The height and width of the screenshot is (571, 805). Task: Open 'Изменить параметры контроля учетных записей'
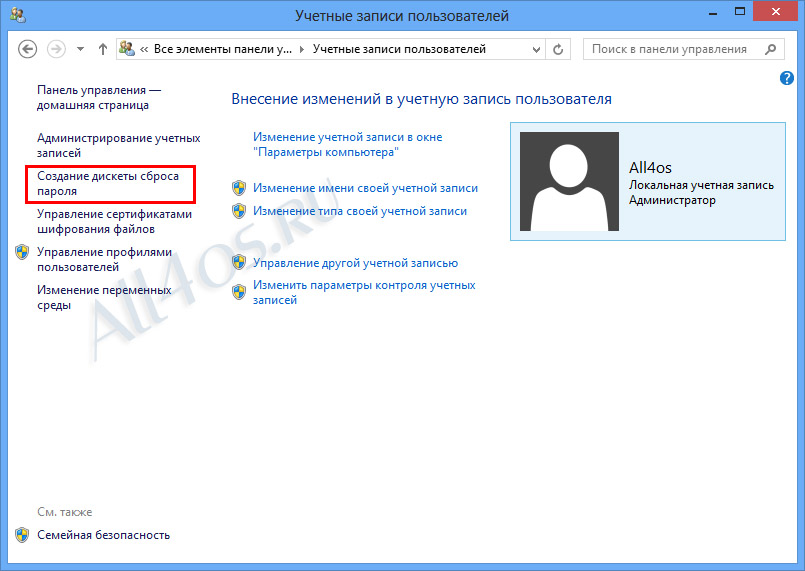(x=364, y=292)
